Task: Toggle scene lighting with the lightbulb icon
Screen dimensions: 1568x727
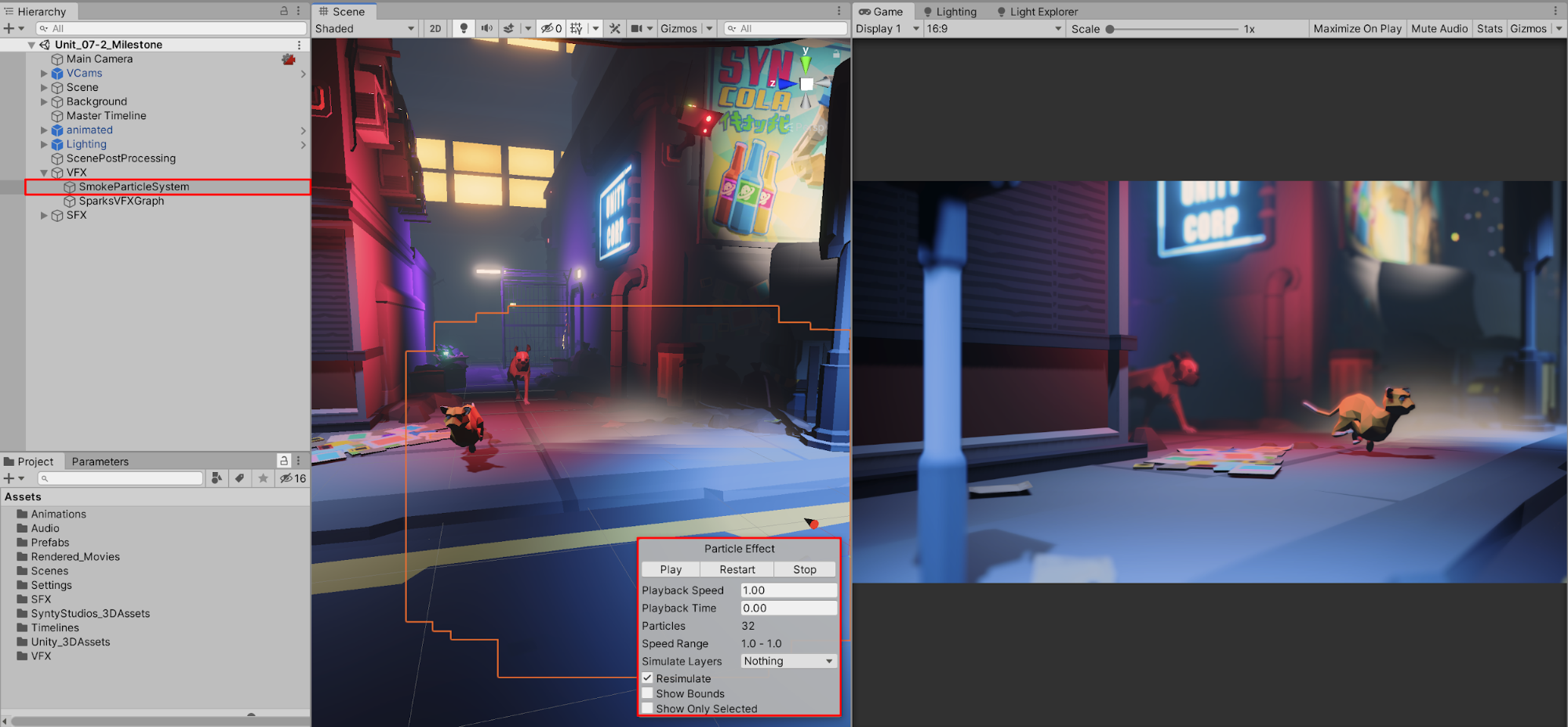Action: click(464, 28)
